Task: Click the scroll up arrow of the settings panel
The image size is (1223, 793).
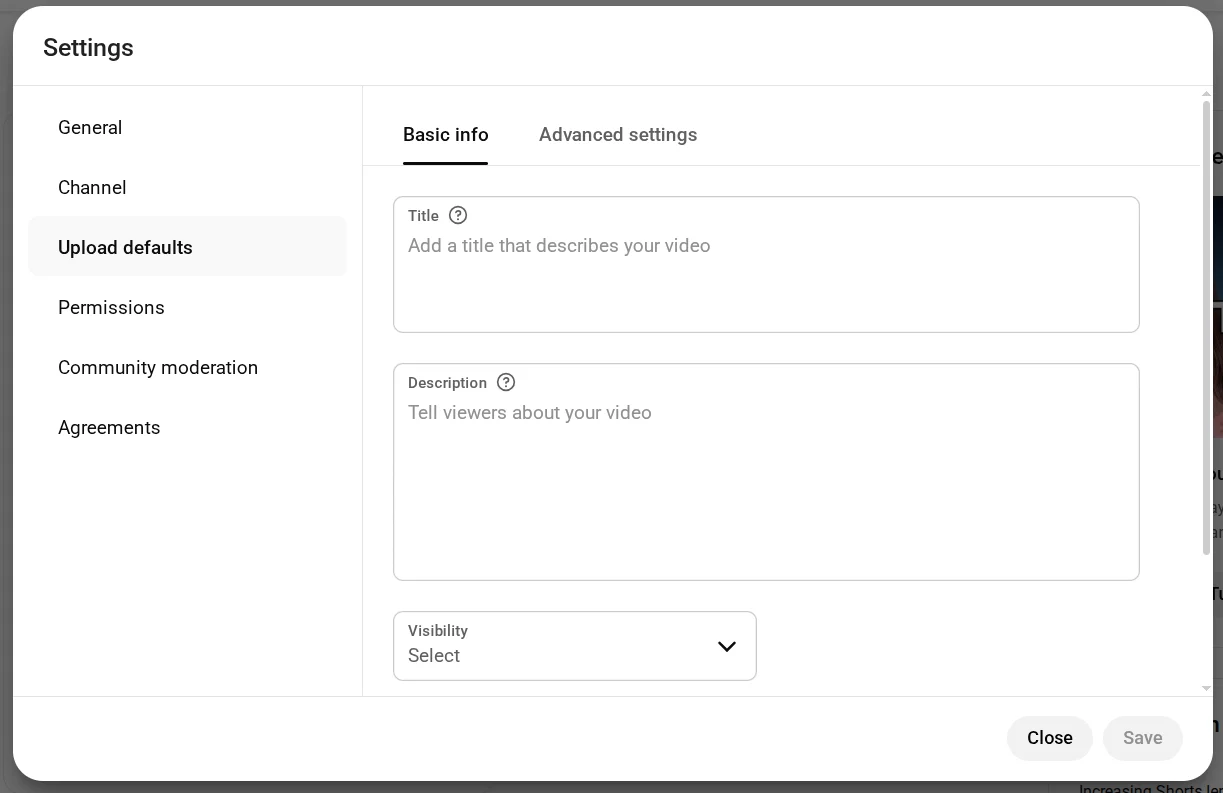Action: click(1206, 94)
